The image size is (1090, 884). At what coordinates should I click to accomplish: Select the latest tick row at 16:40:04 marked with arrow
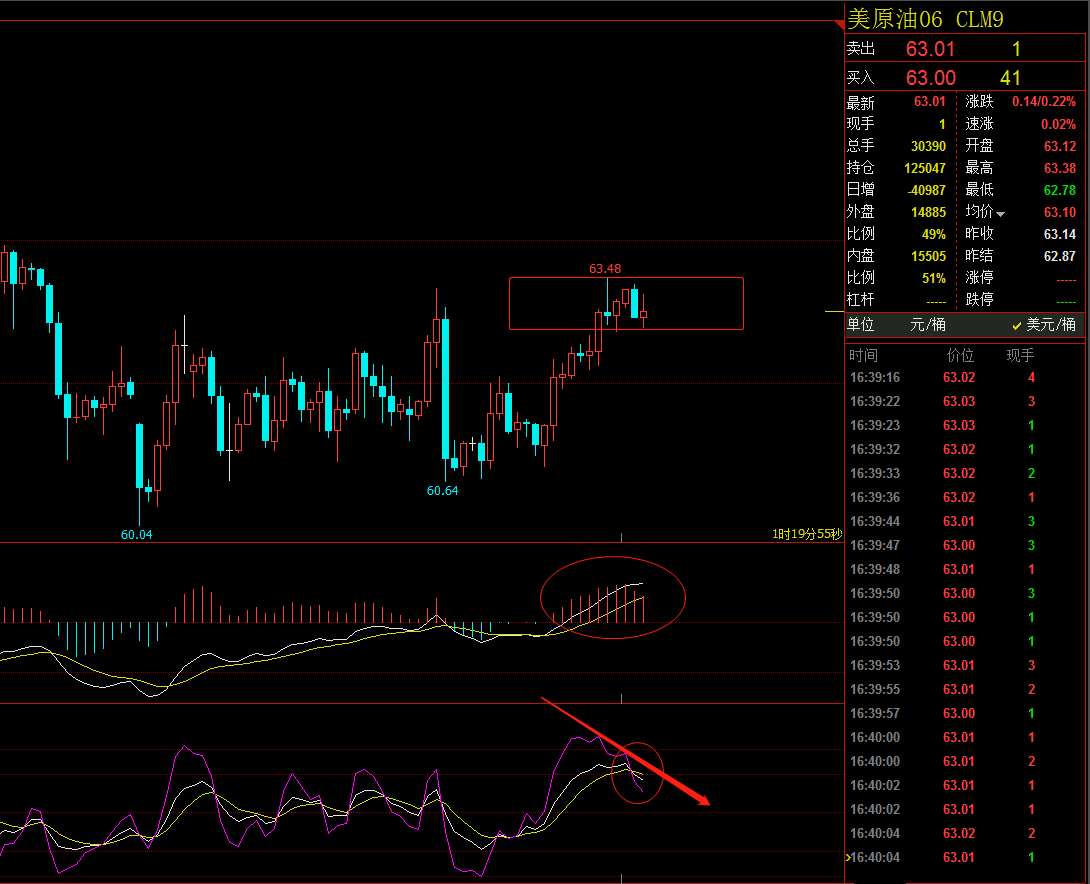point(964,857)
